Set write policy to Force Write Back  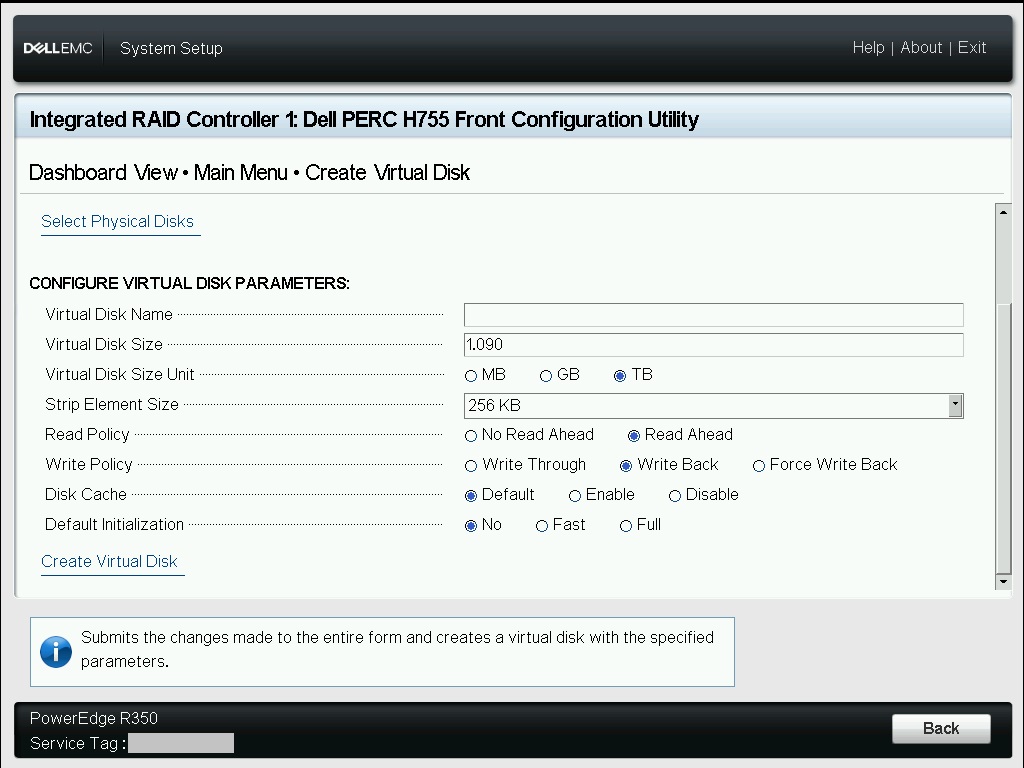click(759, 466)
